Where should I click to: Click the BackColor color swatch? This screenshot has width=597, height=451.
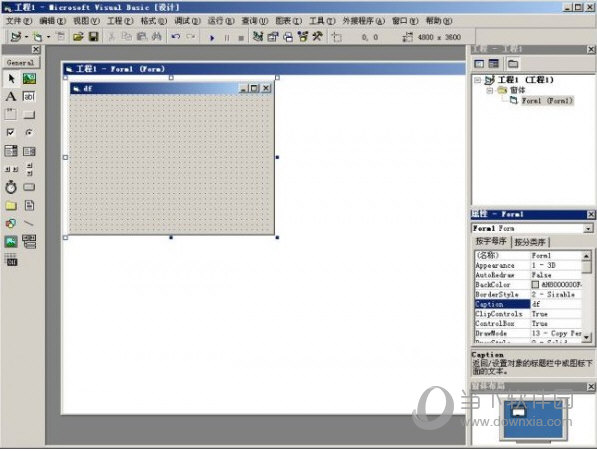point(535,285)
